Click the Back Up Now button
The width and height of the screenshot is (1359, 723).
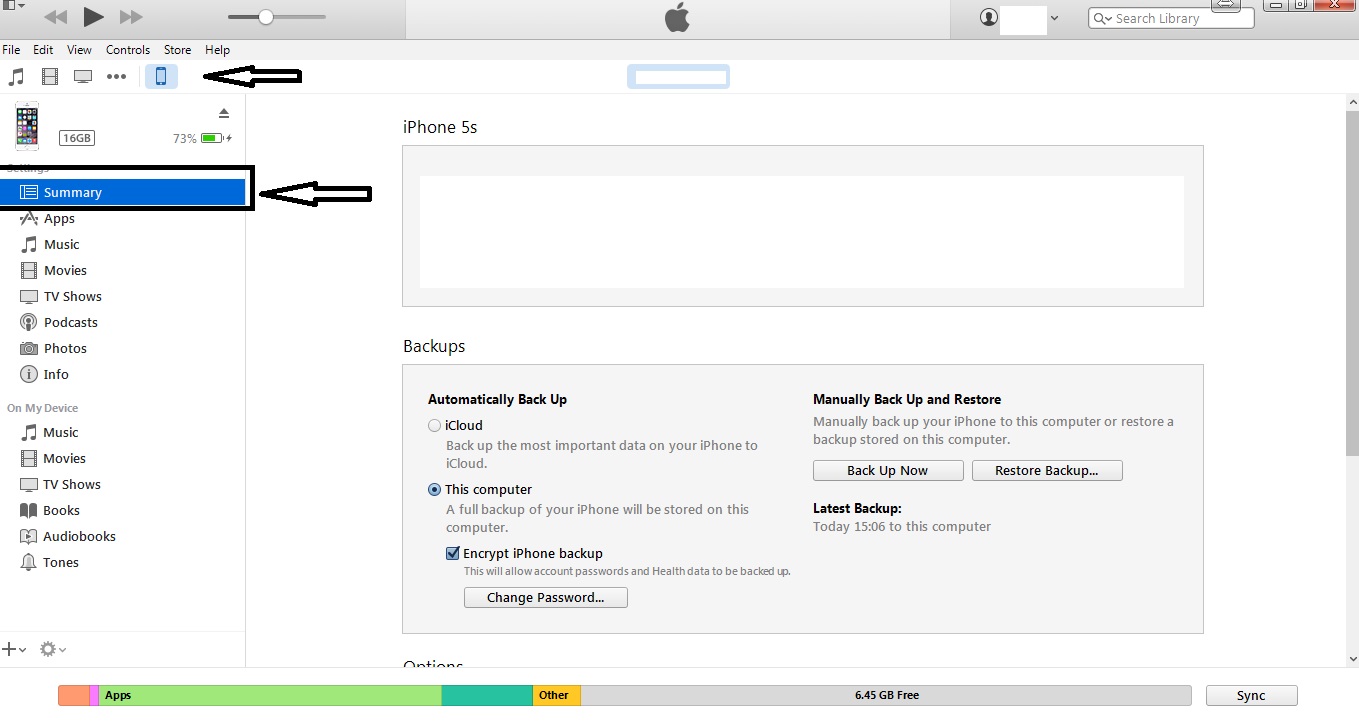(x=888, y=471)
